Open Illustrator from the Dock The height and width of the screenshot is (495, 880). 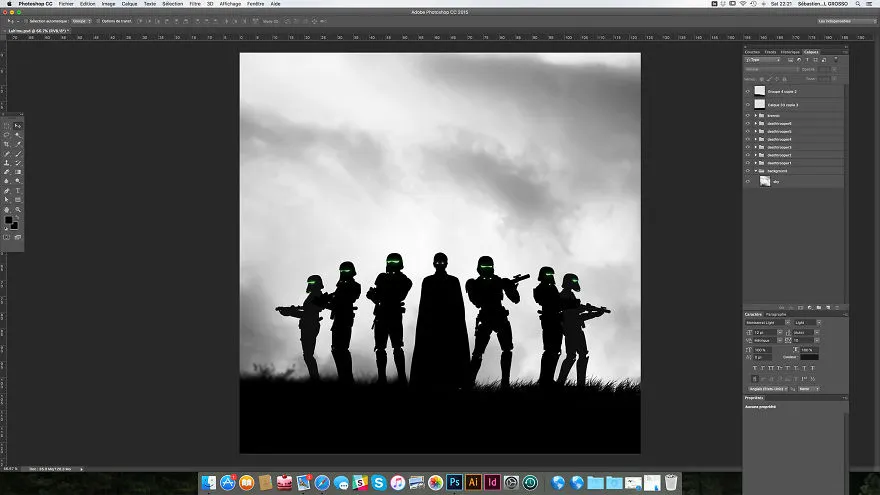473,482
